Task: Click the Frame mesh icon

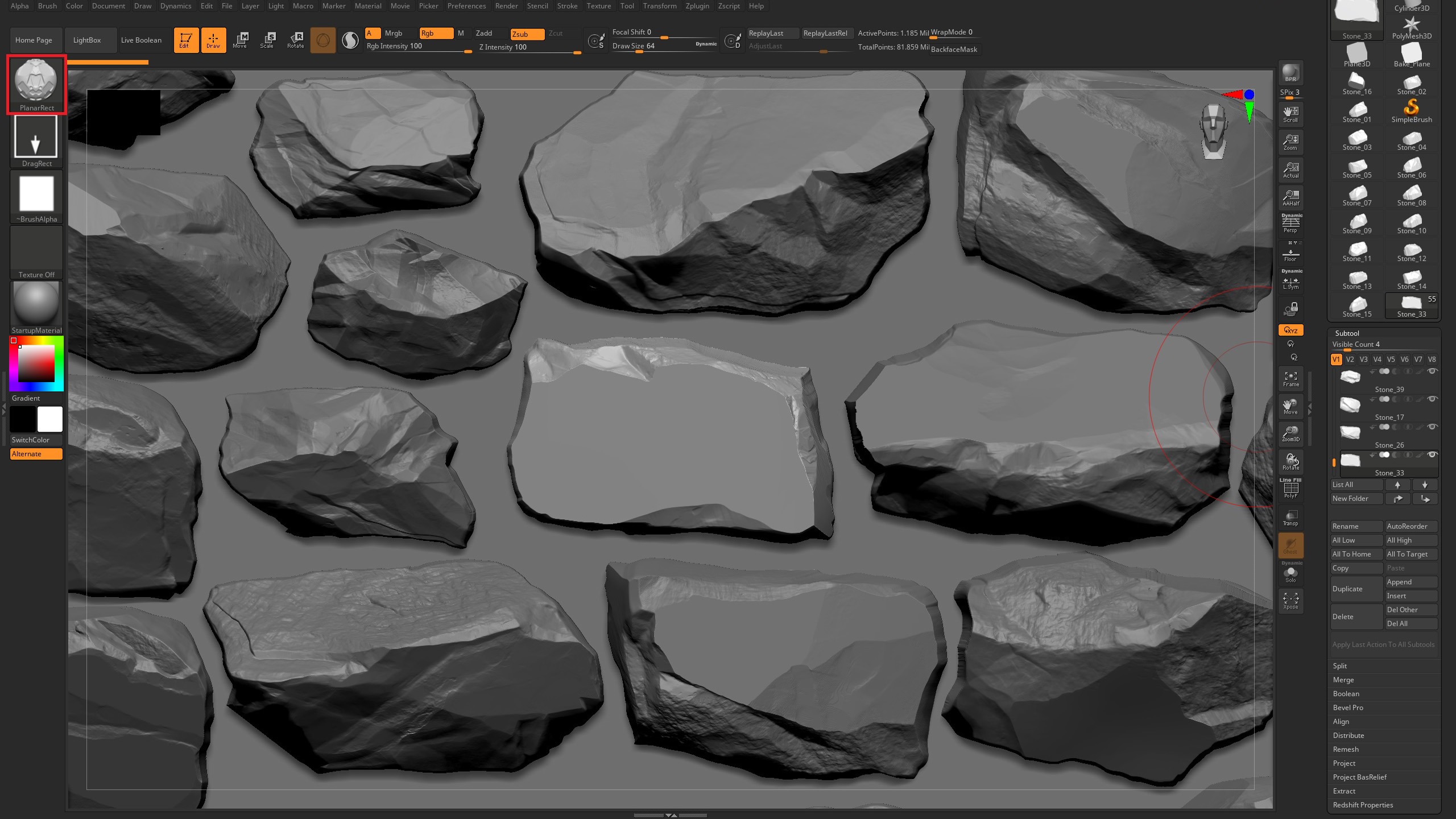Action: (1290, 378)
